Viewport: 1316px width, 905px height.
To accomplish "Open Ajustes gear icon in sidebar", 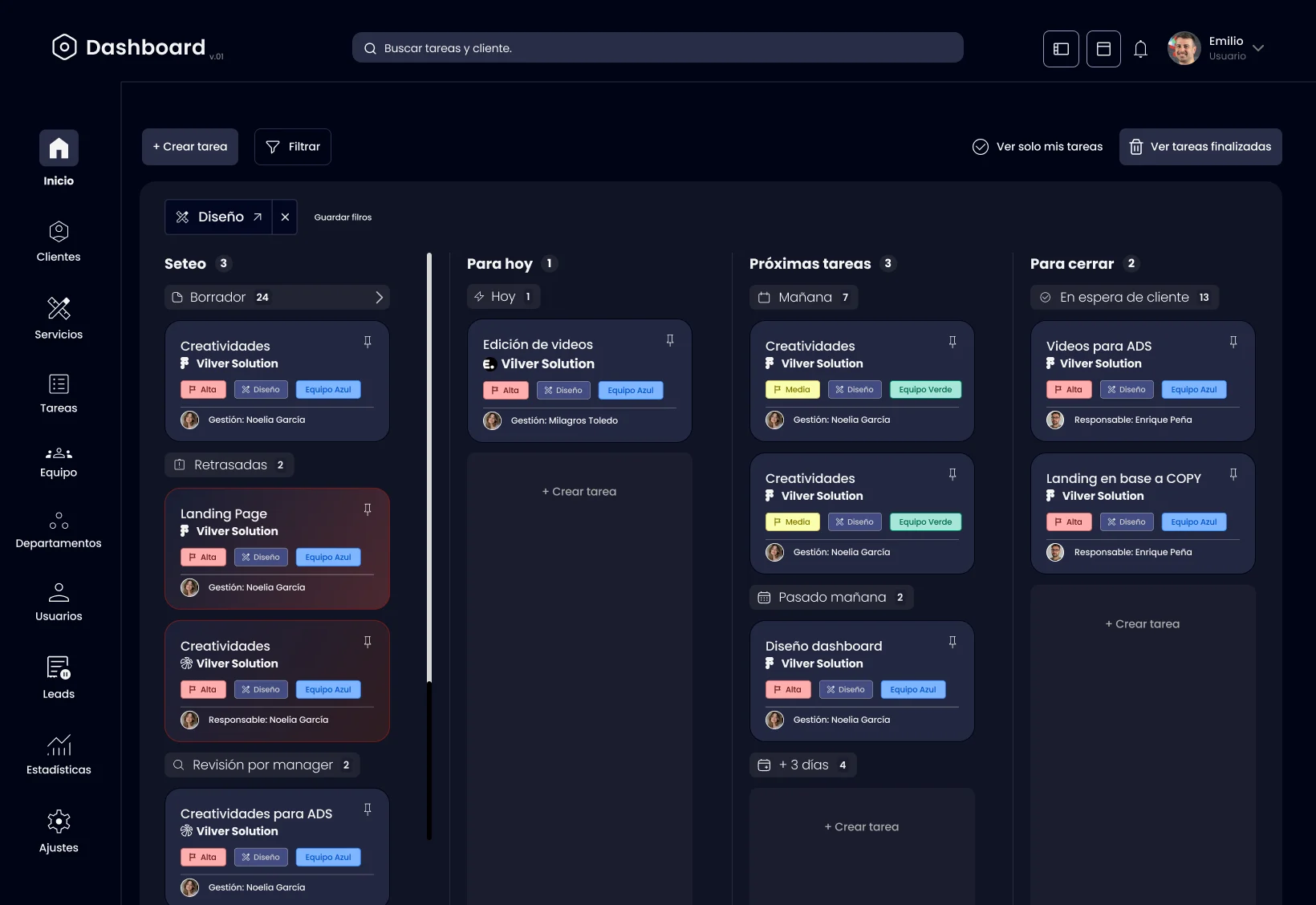I will tap(59, 822).
